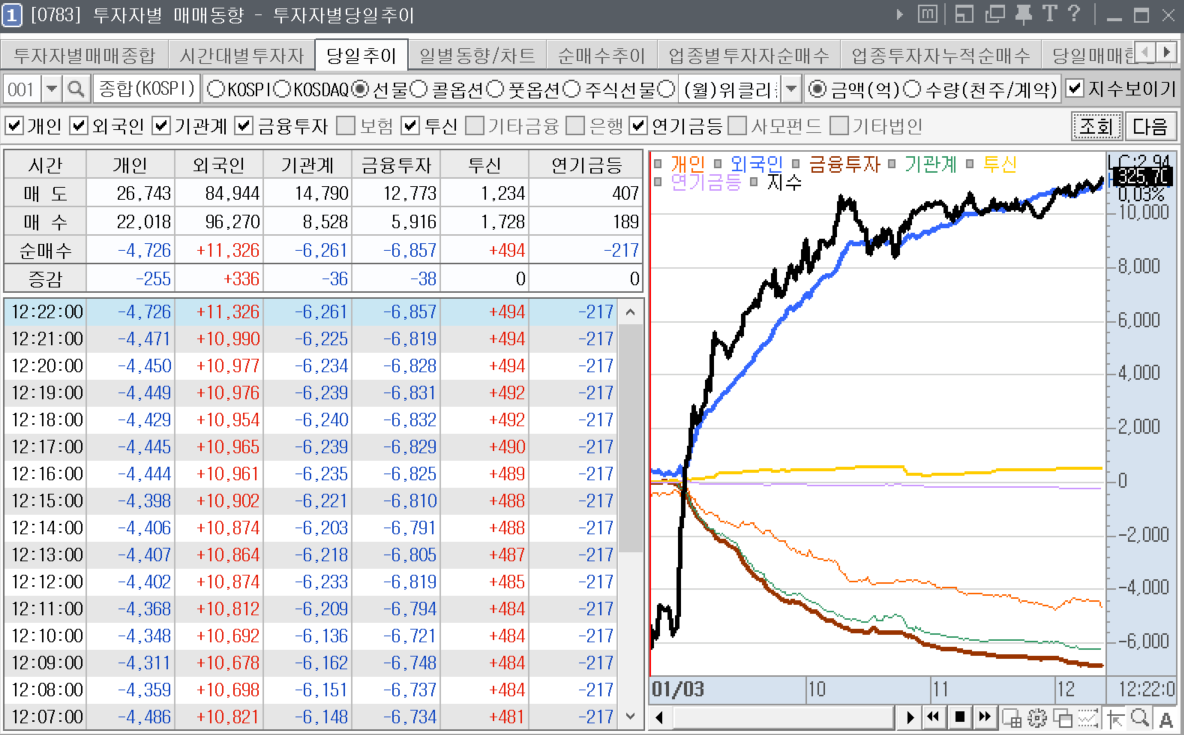
Task: Click the font size T icon
Action: (x=1049, y=14)
